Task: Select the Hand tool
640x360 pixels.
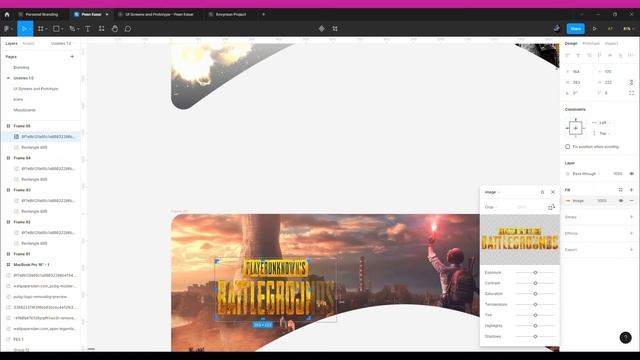Action: [x=115, y=29]
